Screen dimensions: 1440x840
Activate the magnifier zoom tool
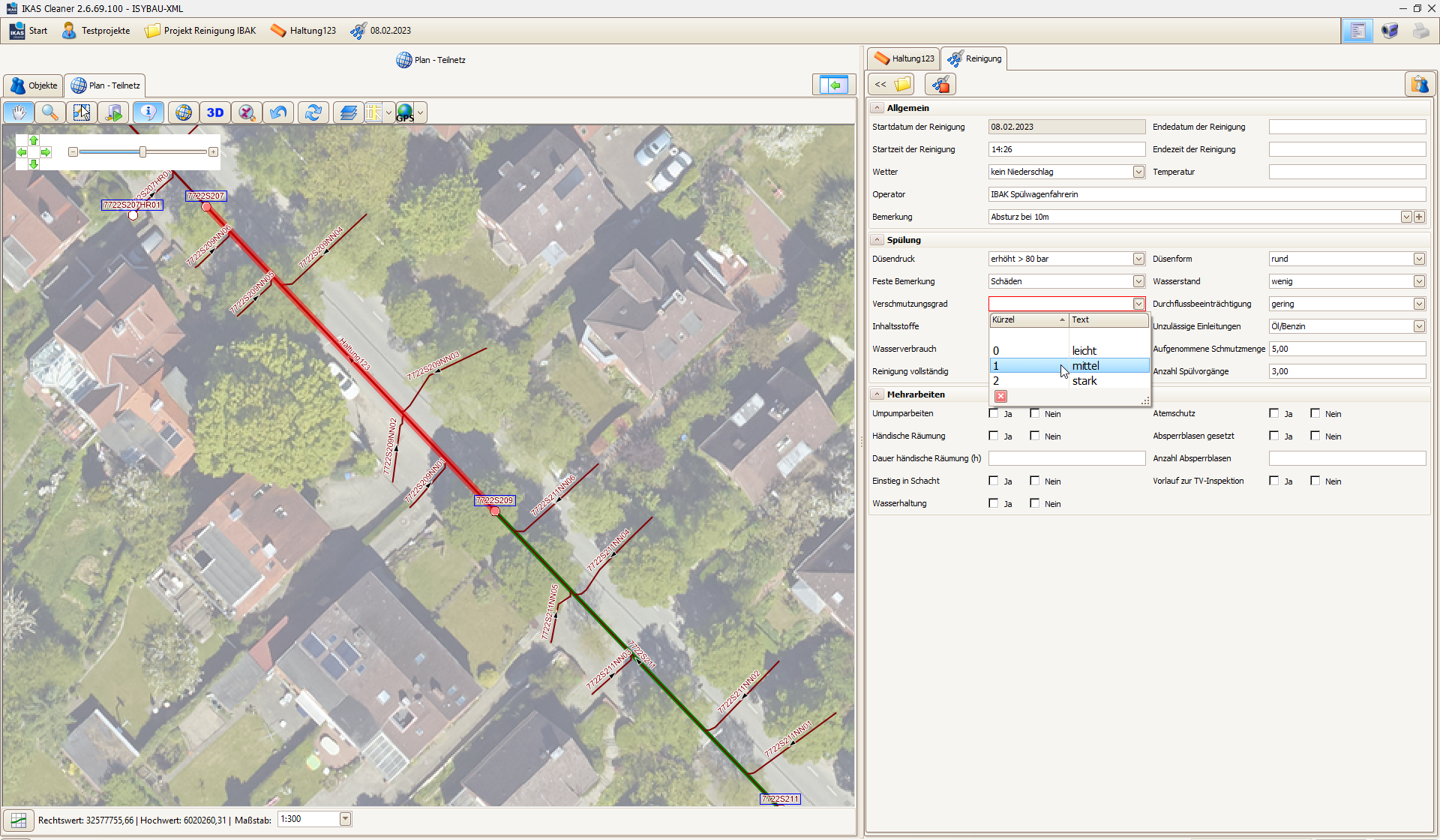point(50,112)
